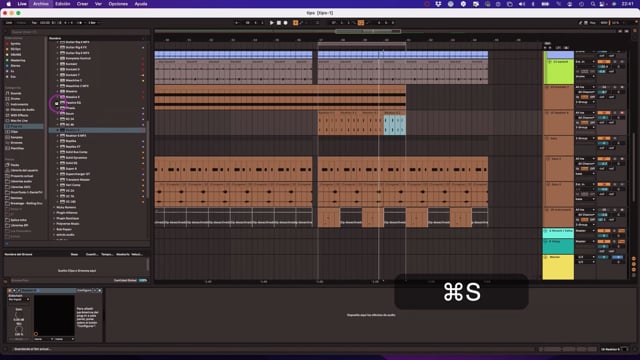Click the Nombre header of plug-in list
This screenshot has width=640, height=360.
tap(55, 38)
